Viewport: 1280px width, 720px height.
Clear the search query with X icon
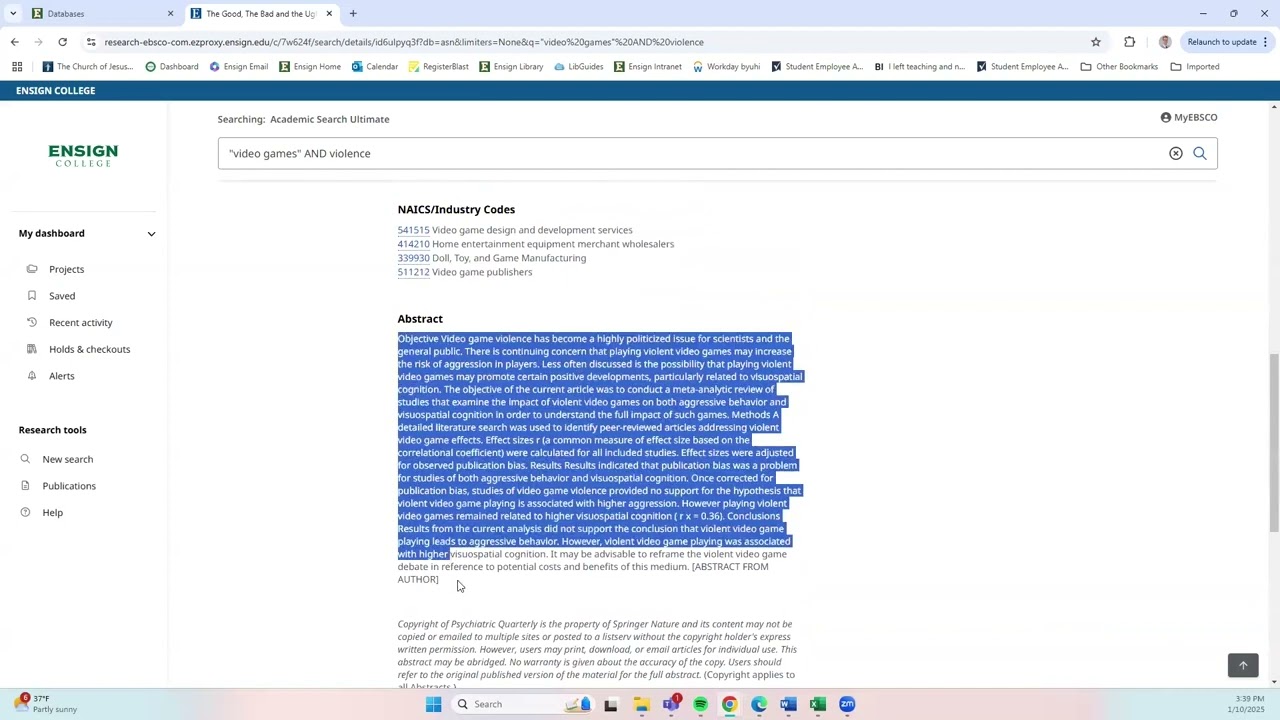point(1176,153)
